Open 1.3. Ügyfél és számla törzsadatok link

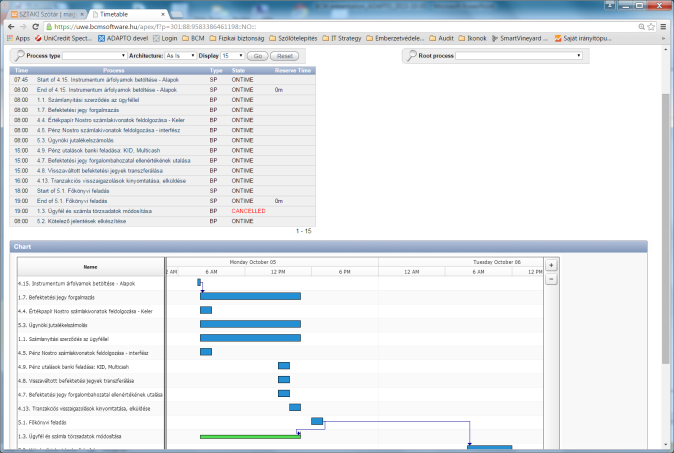[94, 211]
